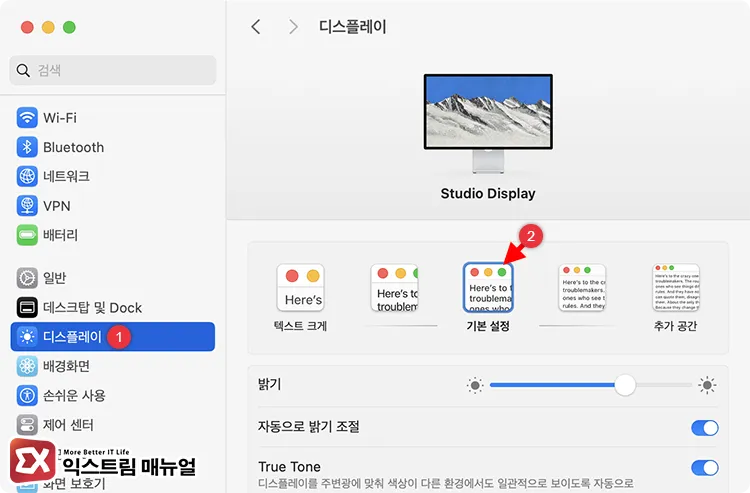Select the 네트워크 sidebar label
750x493 pixels.
[x=66, y=176]
